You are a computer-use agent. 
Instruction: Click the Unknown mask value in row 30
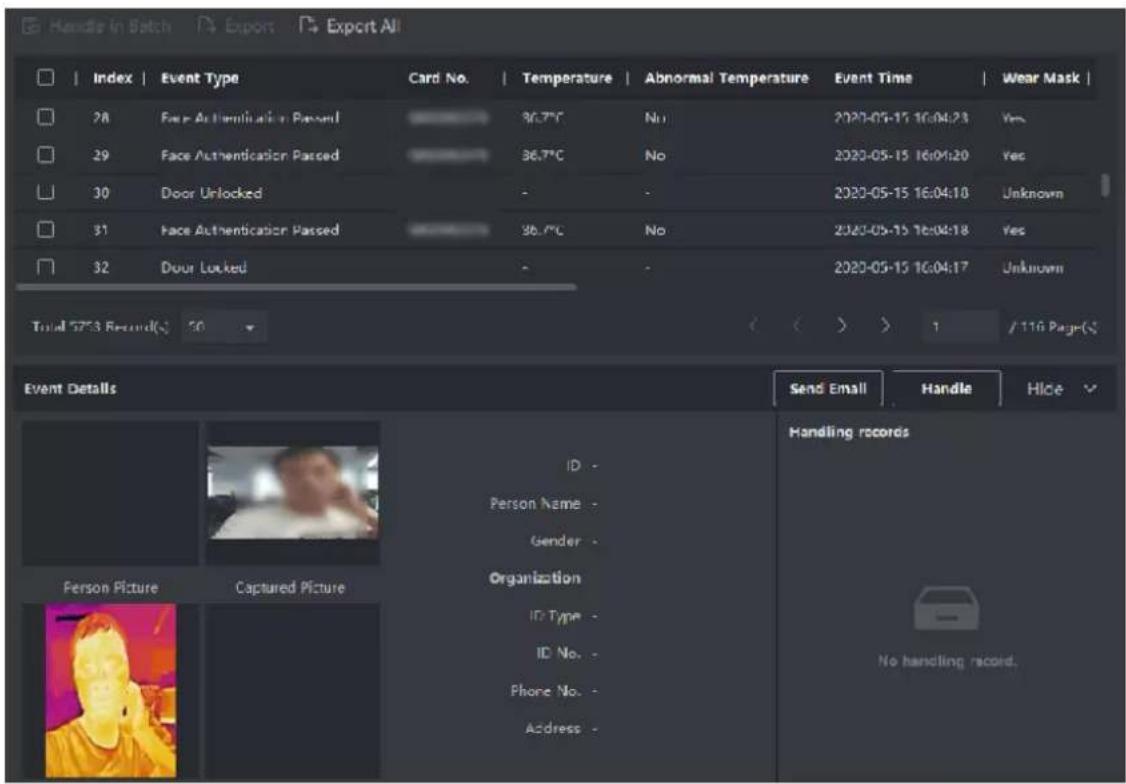1033,193
